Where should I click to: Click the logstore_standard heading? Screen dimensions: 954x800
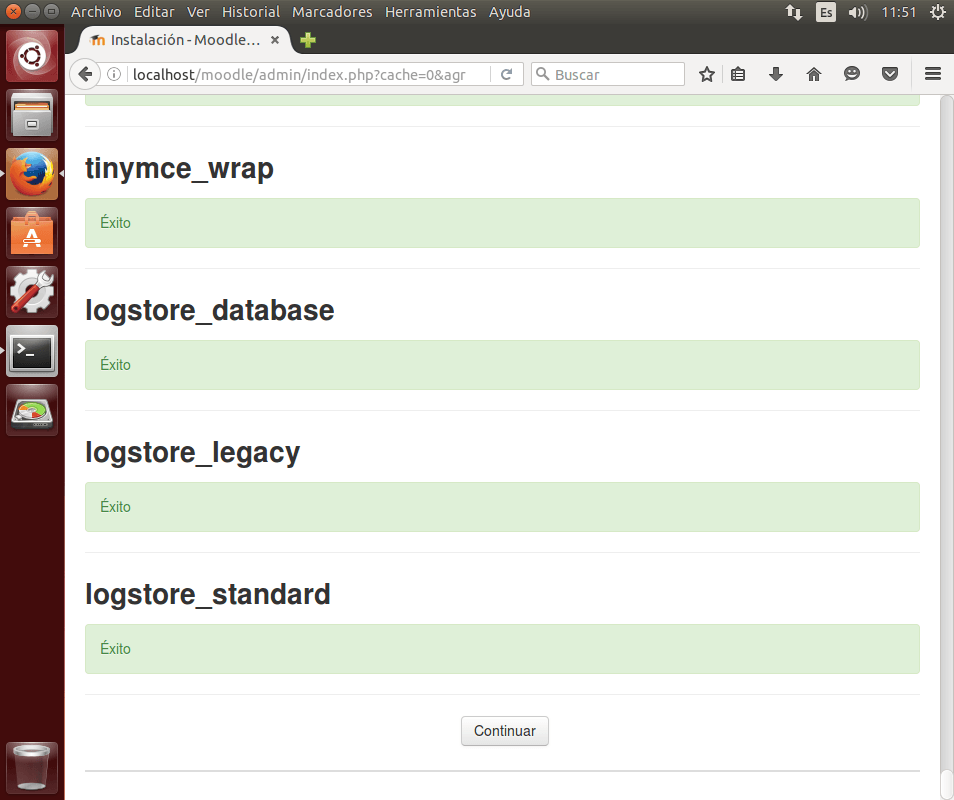click(x=208, y=594)
